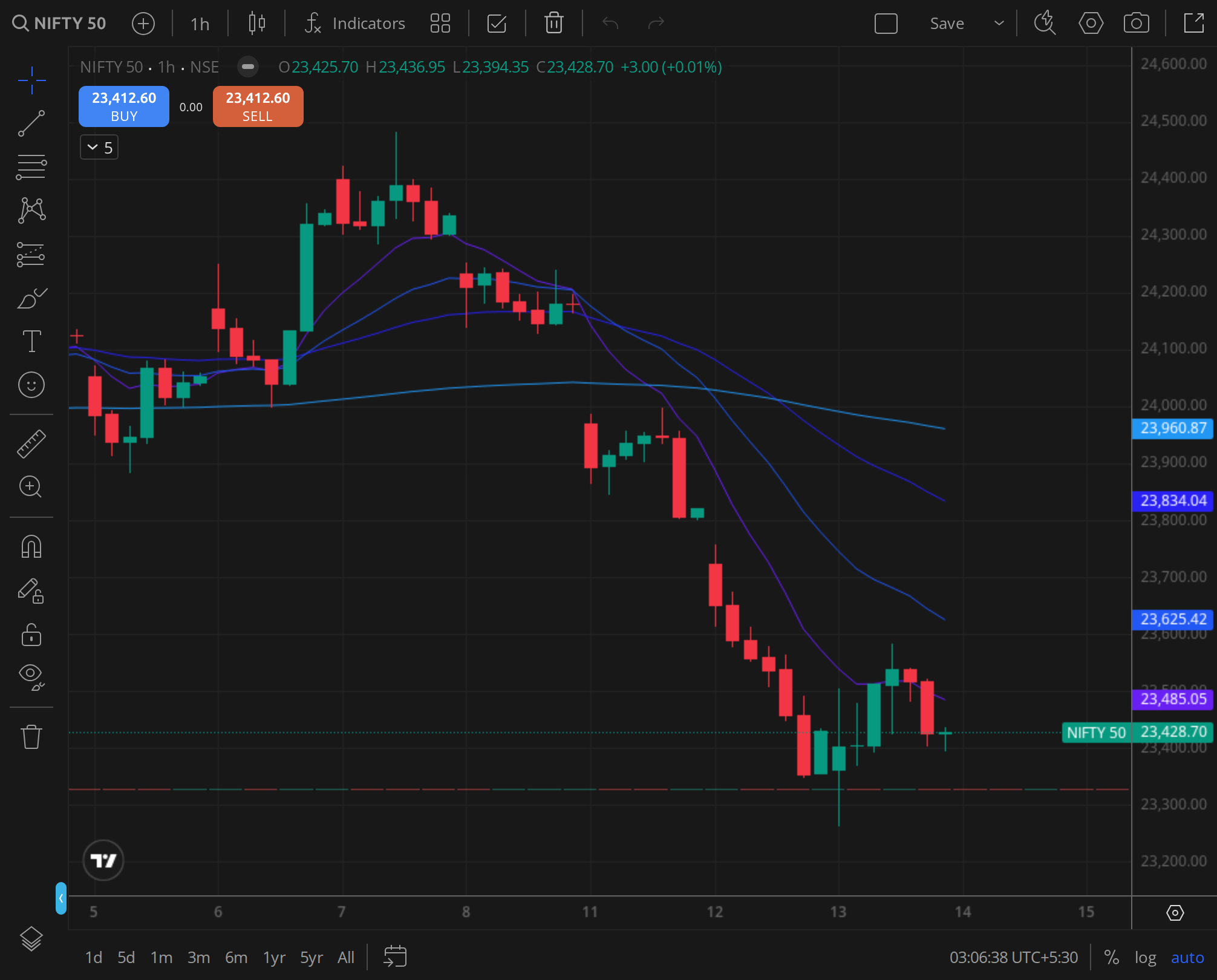The height and width of the screenshot is (980, 1217).
Task: Toggle auto scale mode
Action: pos(1187,958)
